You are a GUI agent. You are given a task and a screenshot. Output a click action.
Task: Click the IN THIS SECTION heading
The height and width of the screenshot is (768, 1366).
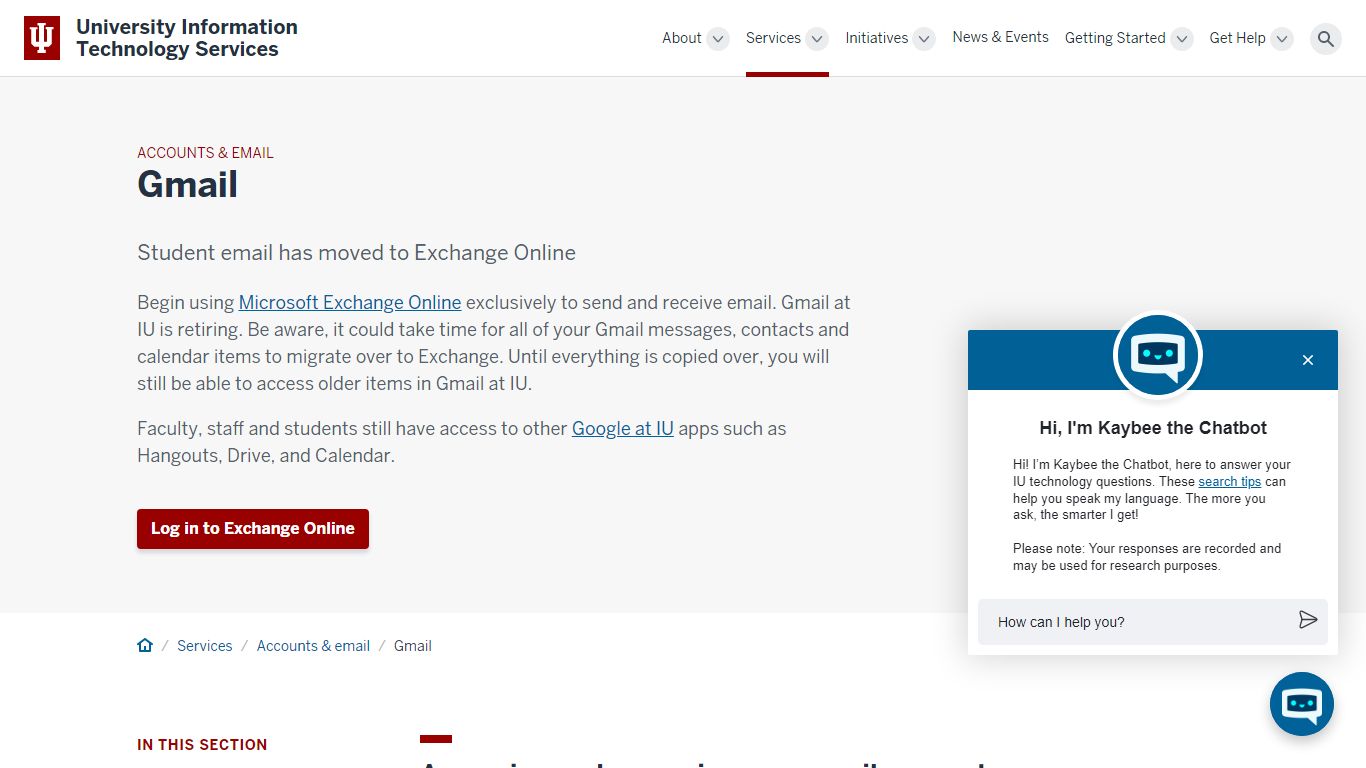tap(202, 745)
